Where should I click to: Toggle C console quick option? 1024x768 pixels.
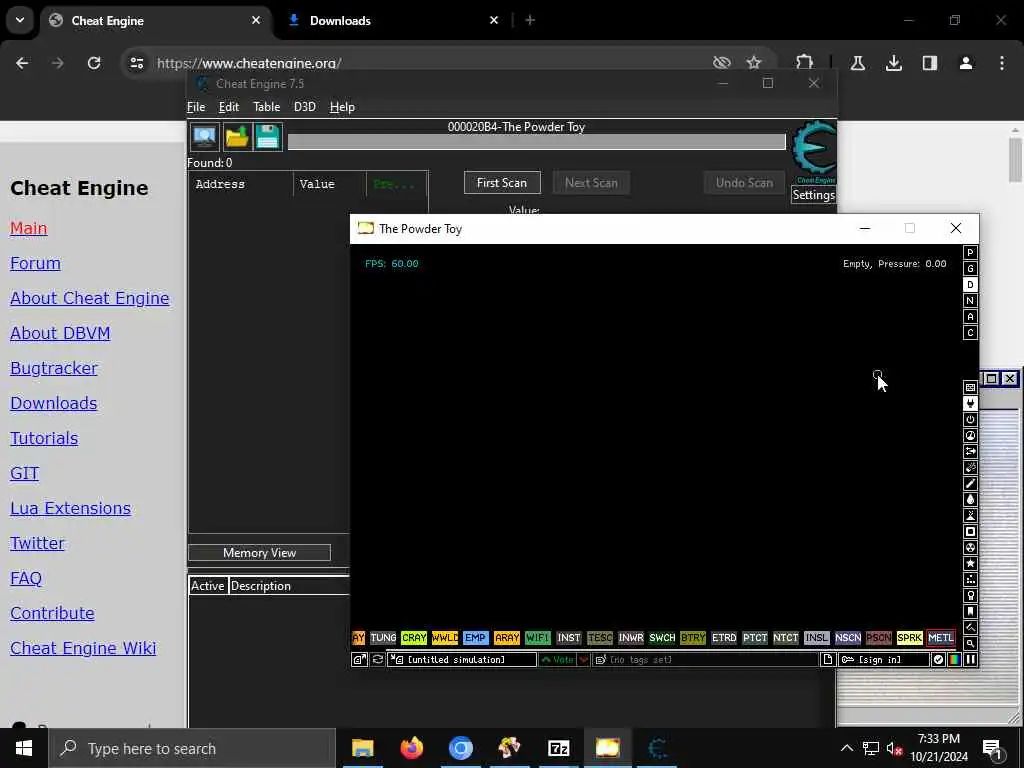(970, 332)
